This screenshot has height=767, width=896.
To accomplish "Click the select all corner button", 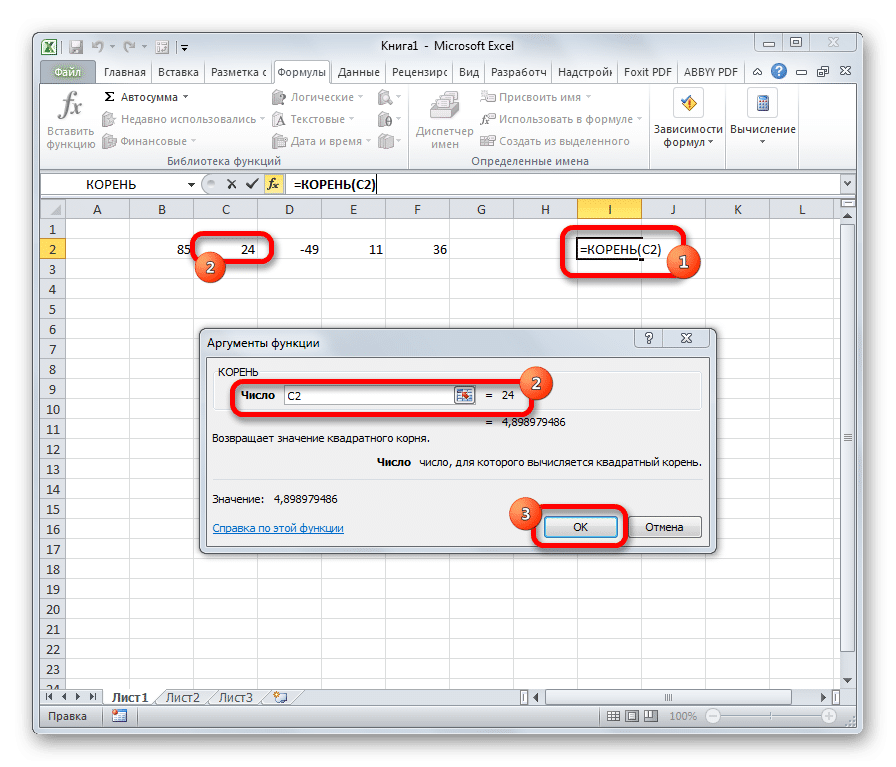I will [x=53, y=209].
